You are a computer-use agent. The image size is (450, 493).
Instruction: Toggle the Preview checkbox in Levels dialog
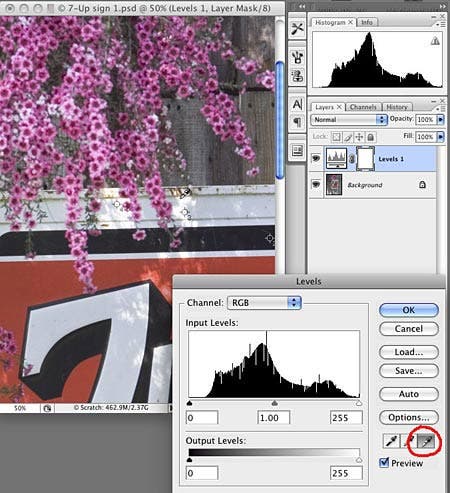(x=384, y=462)
